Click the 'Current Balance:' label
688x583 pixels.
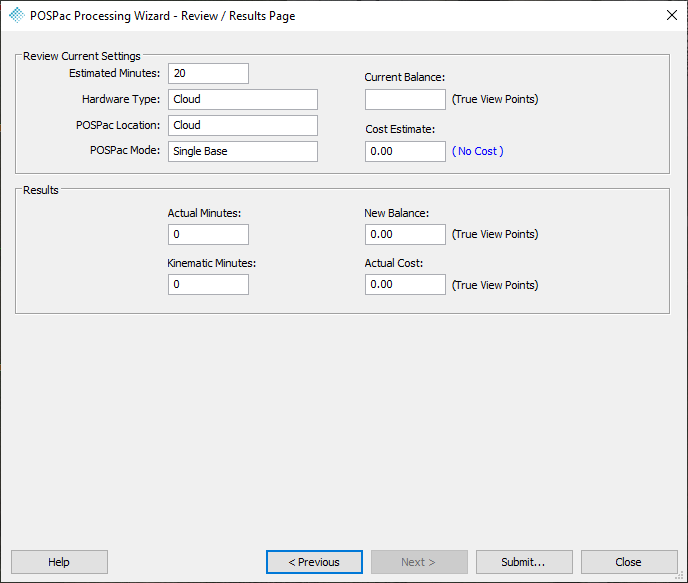(x=405, y=77)
